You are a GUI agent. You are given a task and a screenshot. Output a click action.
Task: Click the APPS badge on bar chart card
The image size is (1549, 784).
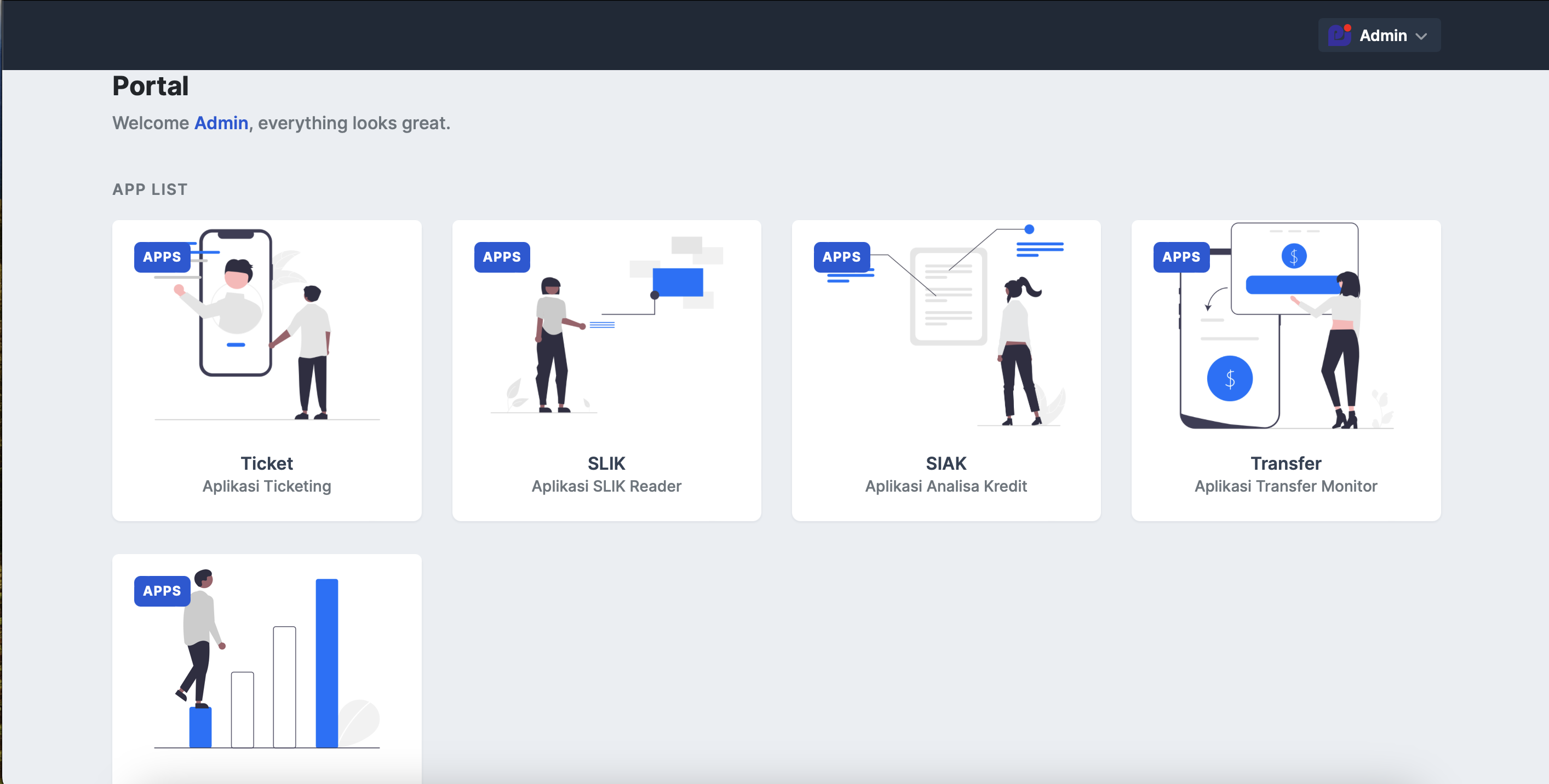pyautogui.click(x=162, y=590)
